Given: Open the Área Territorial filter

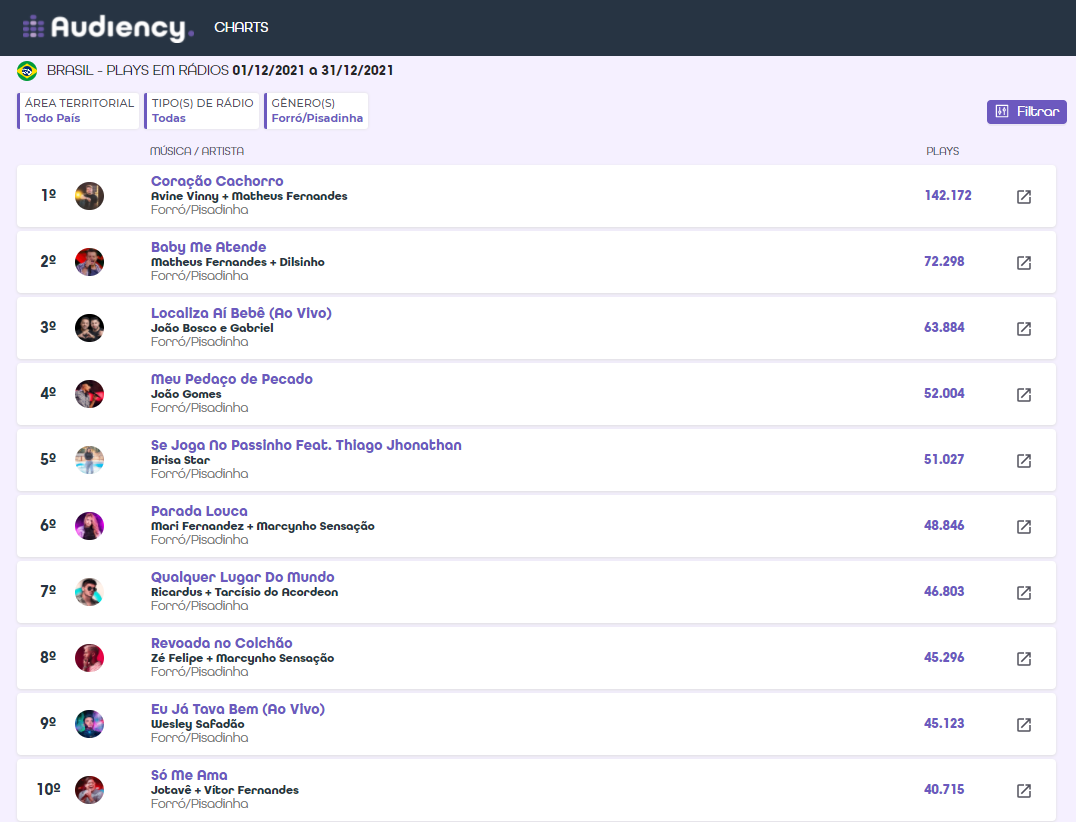Looking at the screenshot, I should click(78, 110).
